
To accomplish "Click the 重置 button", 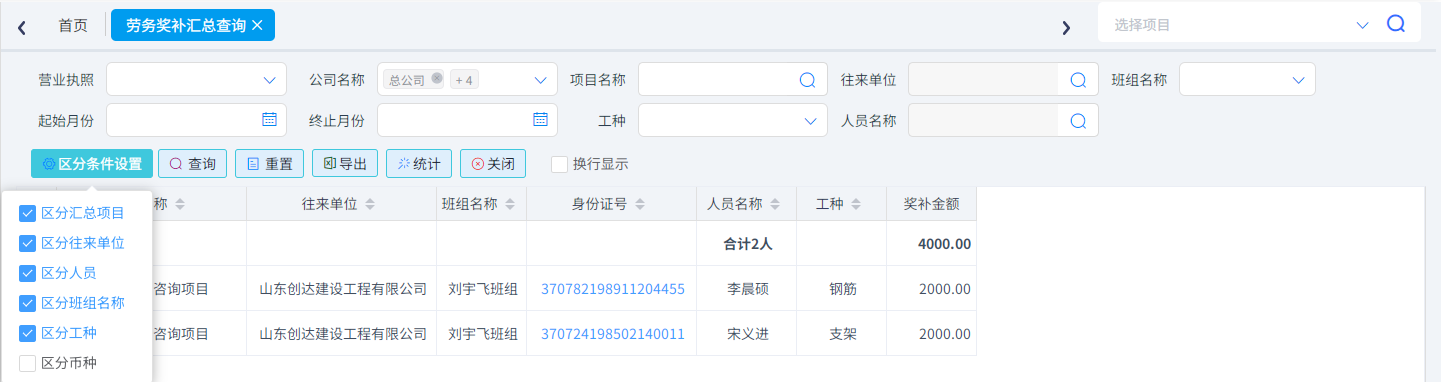I will coord(269,163).
